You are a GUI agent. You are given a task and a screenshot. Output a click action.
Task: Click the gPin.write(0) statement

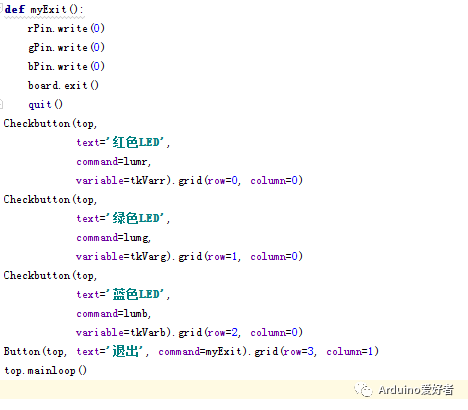tap(66, 47)
